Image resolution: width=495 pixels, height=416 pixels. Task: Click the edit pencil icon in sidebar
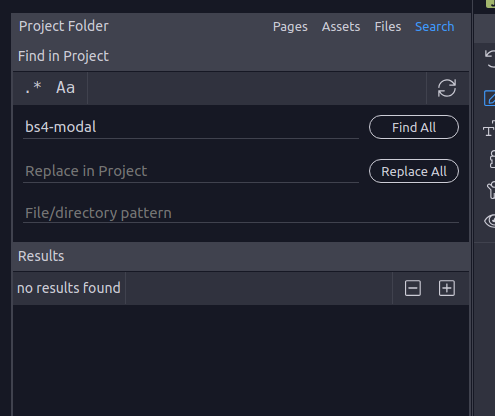coord(489,98)
